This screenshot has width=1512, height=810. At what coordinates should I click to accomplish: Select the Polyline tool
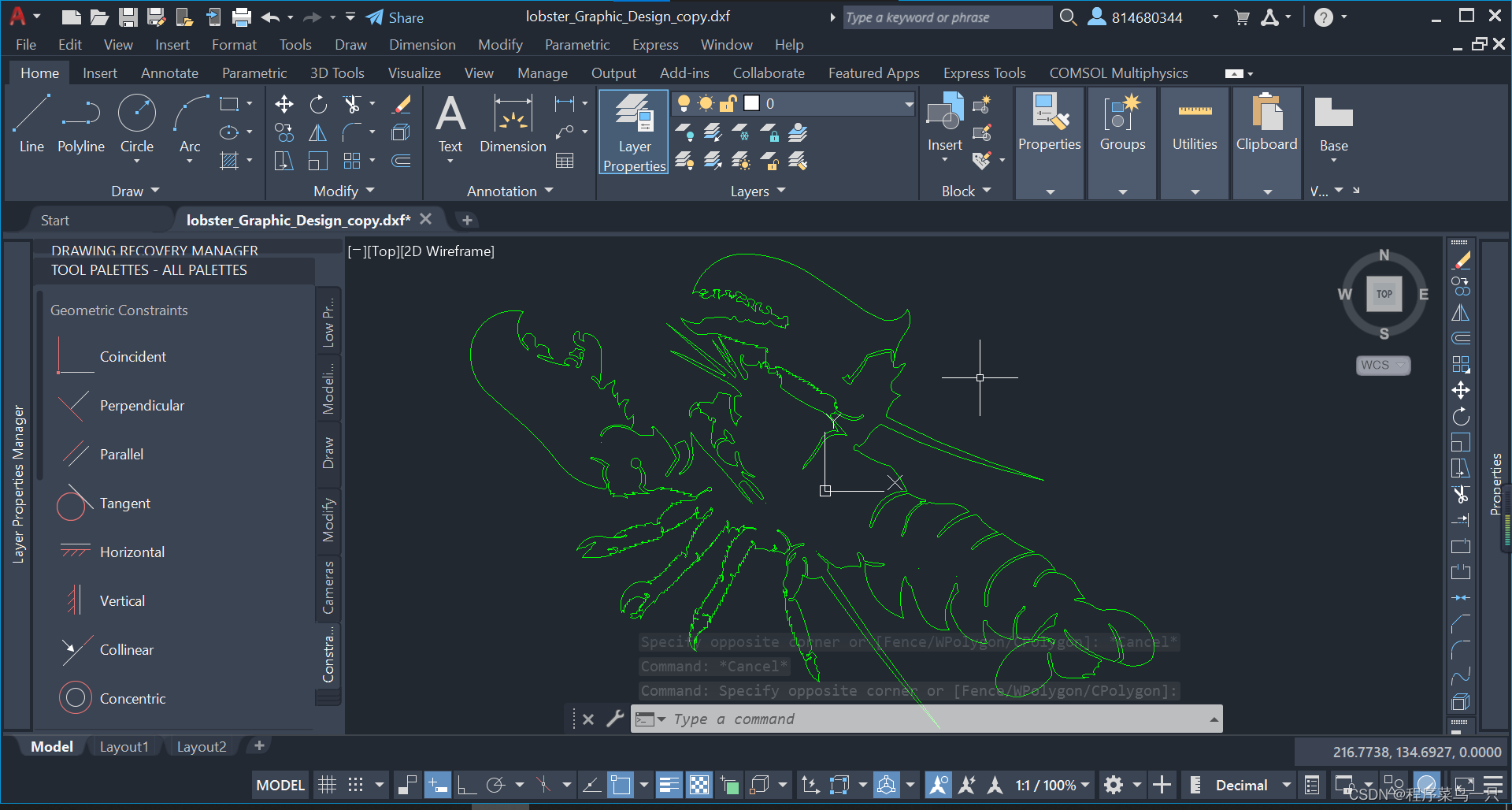pos(81,124)
